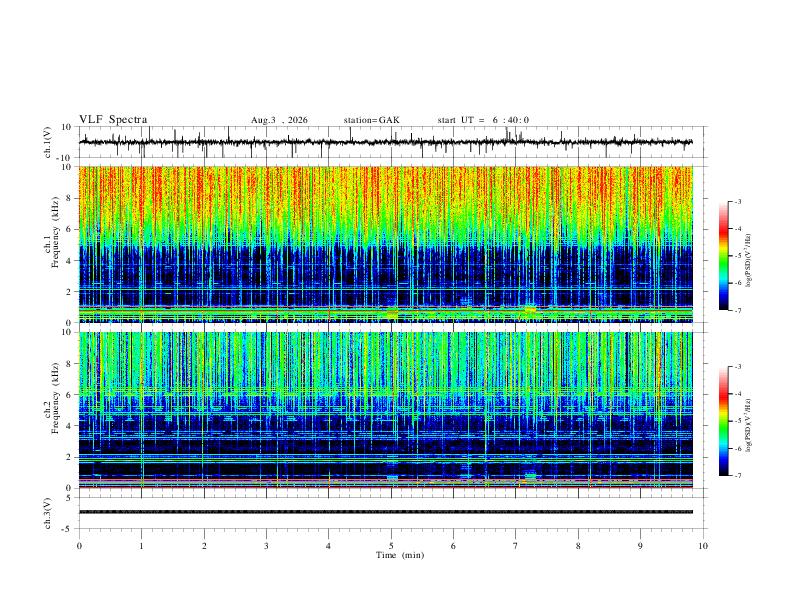Click the 'start UT = 6:40:0' label
This screenshot has width=792, height=612.
(483, 120)
